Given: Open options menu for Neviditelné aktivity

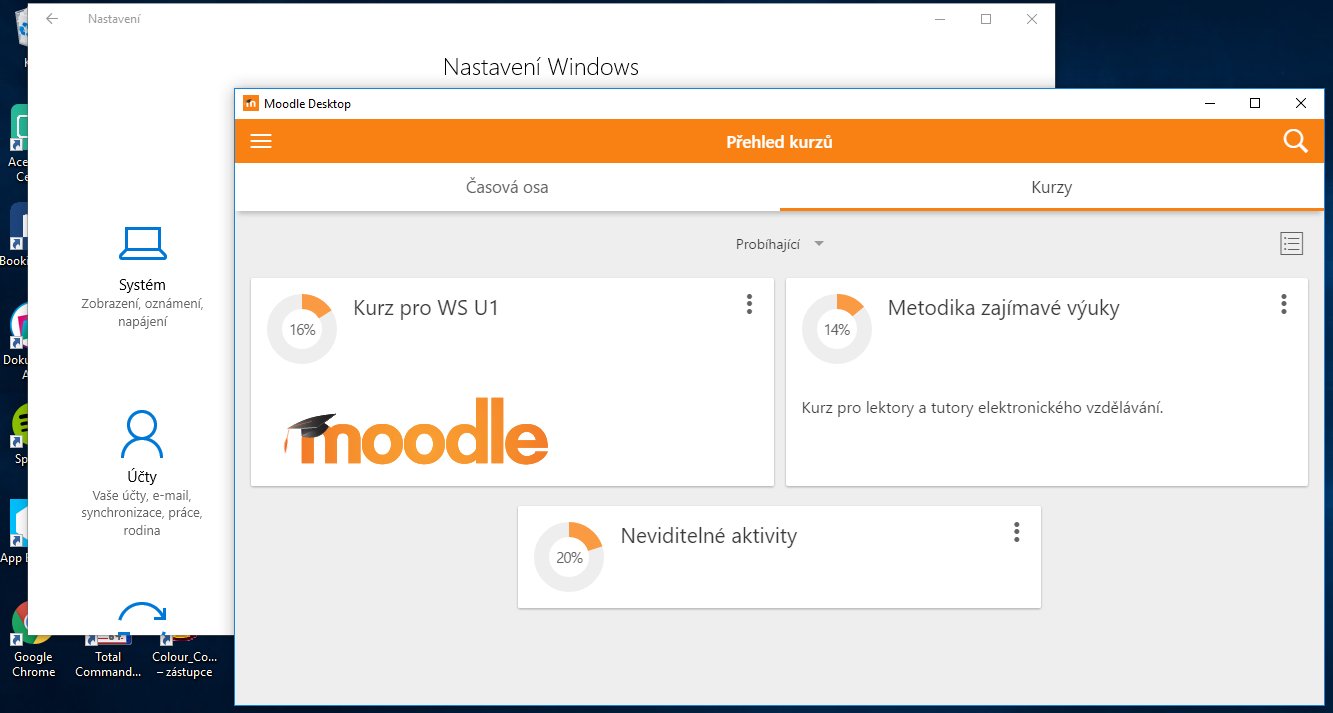Looking at the screenshot, I should [x=1016, y=532].
